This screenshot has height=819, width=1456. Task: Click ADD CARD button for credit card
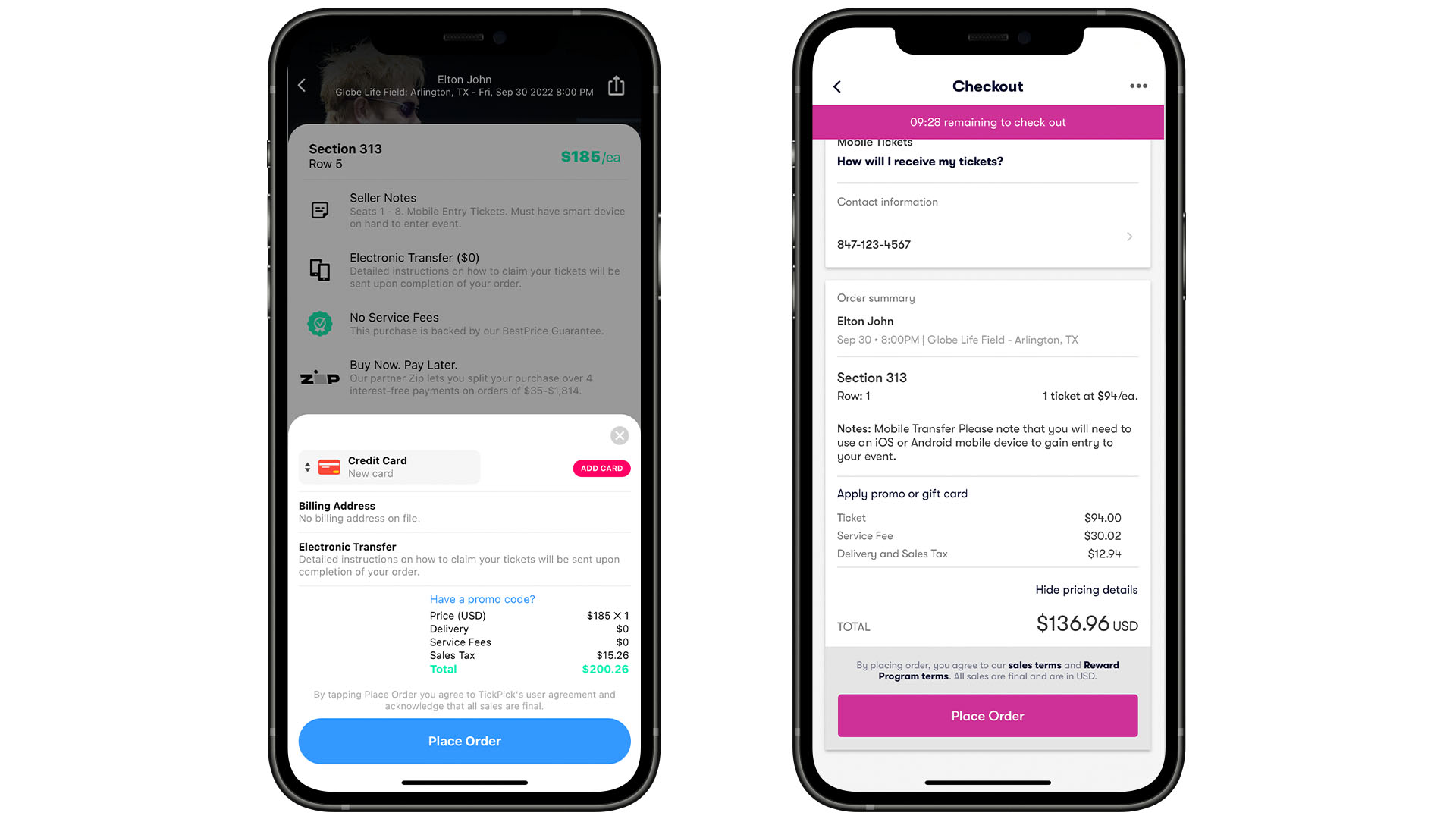click(601, 468)
